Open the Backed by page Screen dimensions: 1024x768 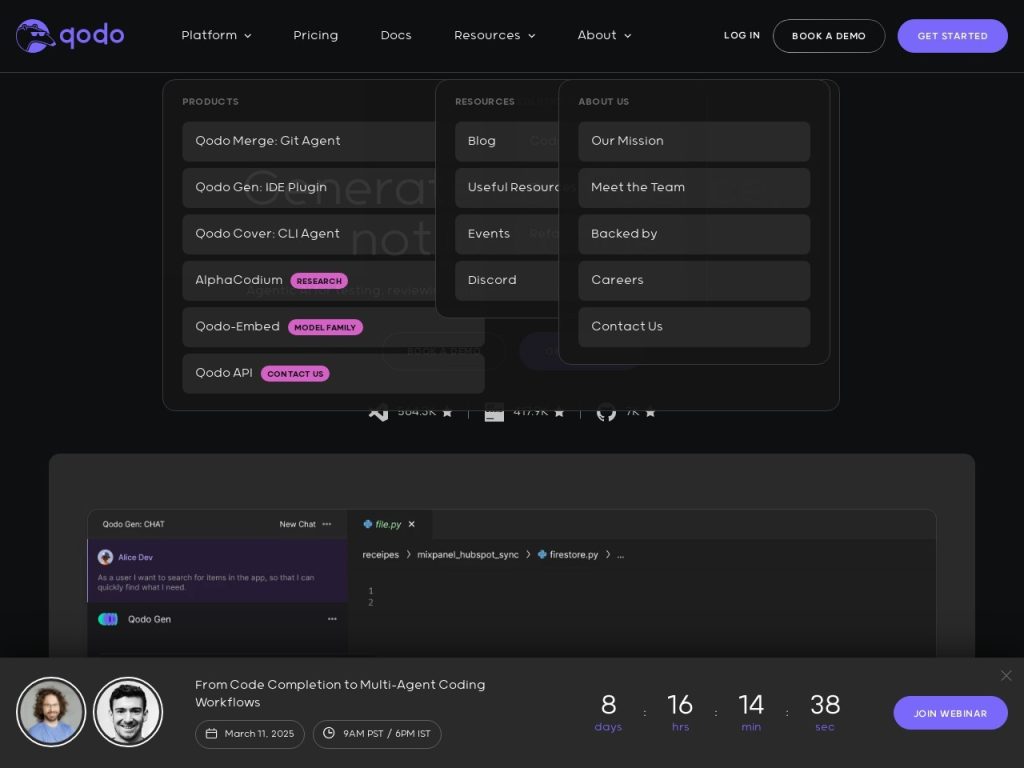pos(694,234)
